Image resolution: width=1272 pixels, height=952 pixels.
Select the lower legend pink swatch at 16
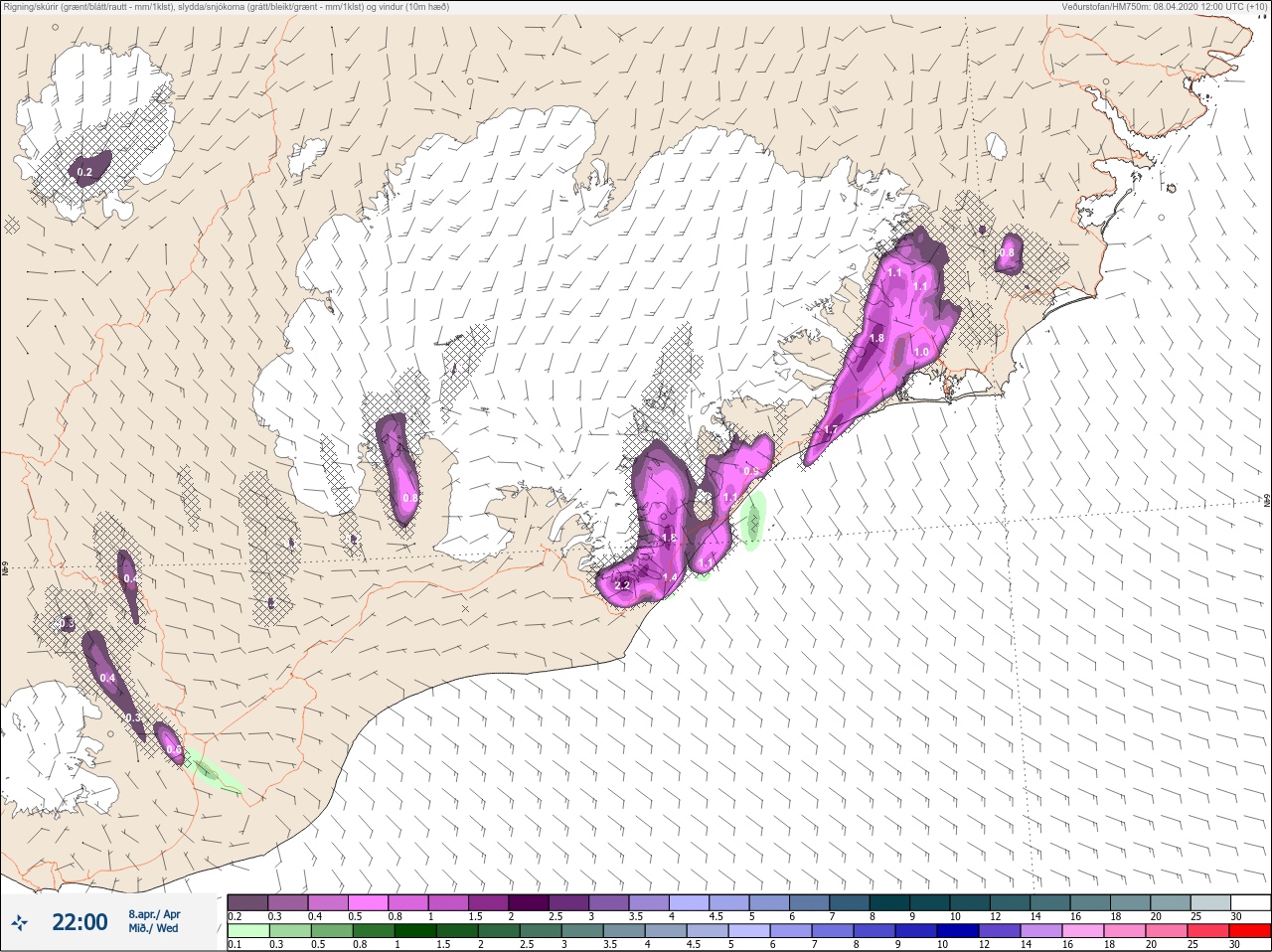(x=1083, y=931)
